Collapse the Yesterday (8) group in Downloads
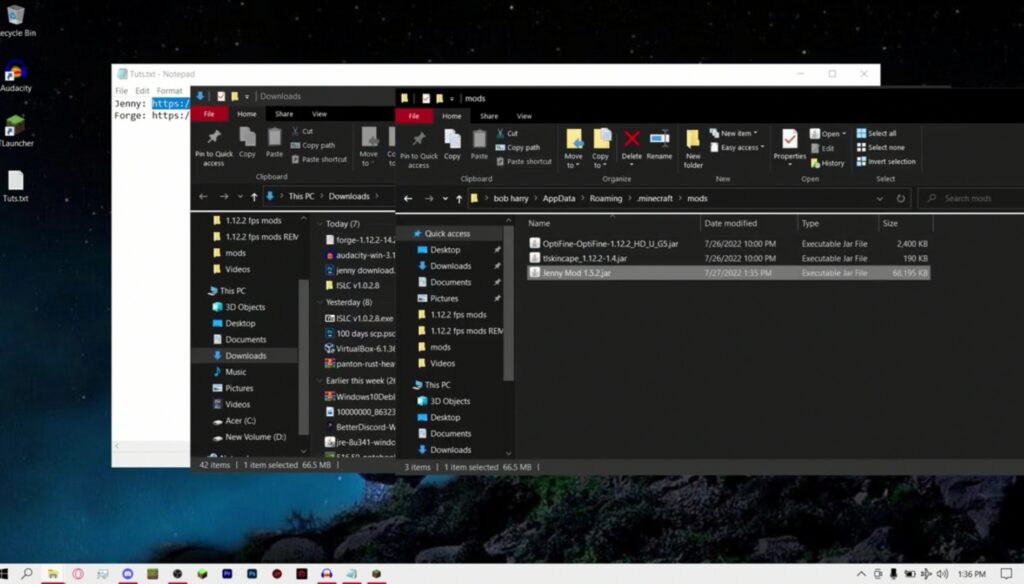This screenshot has width=1024, height=584. click(319, 302)
